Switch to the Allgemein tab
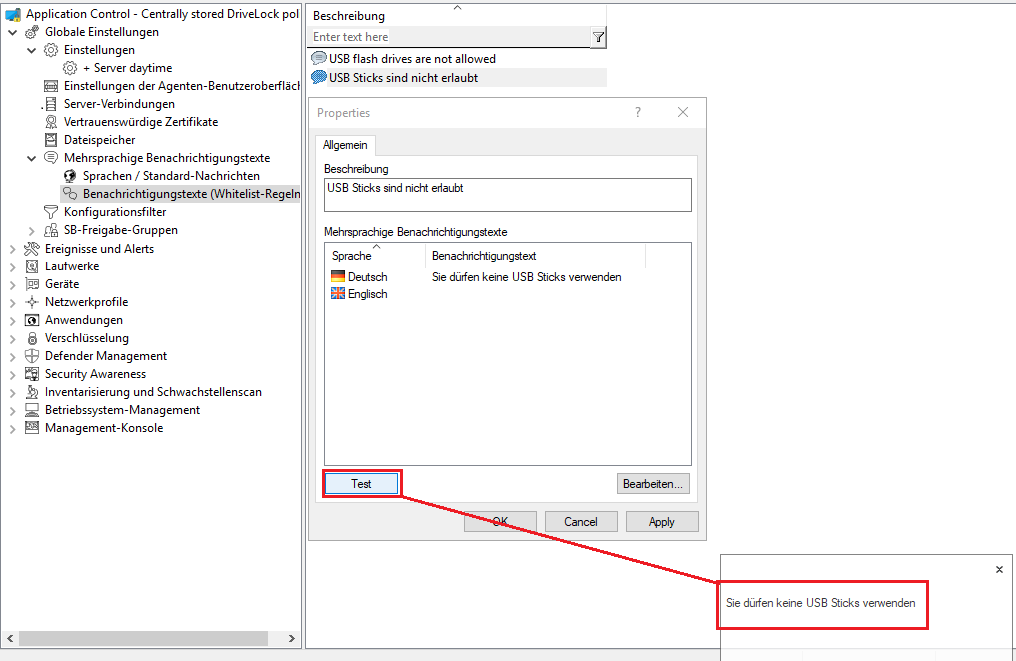Image resolution: width=1016 pixels, height=661 pixels. [345, 145]
